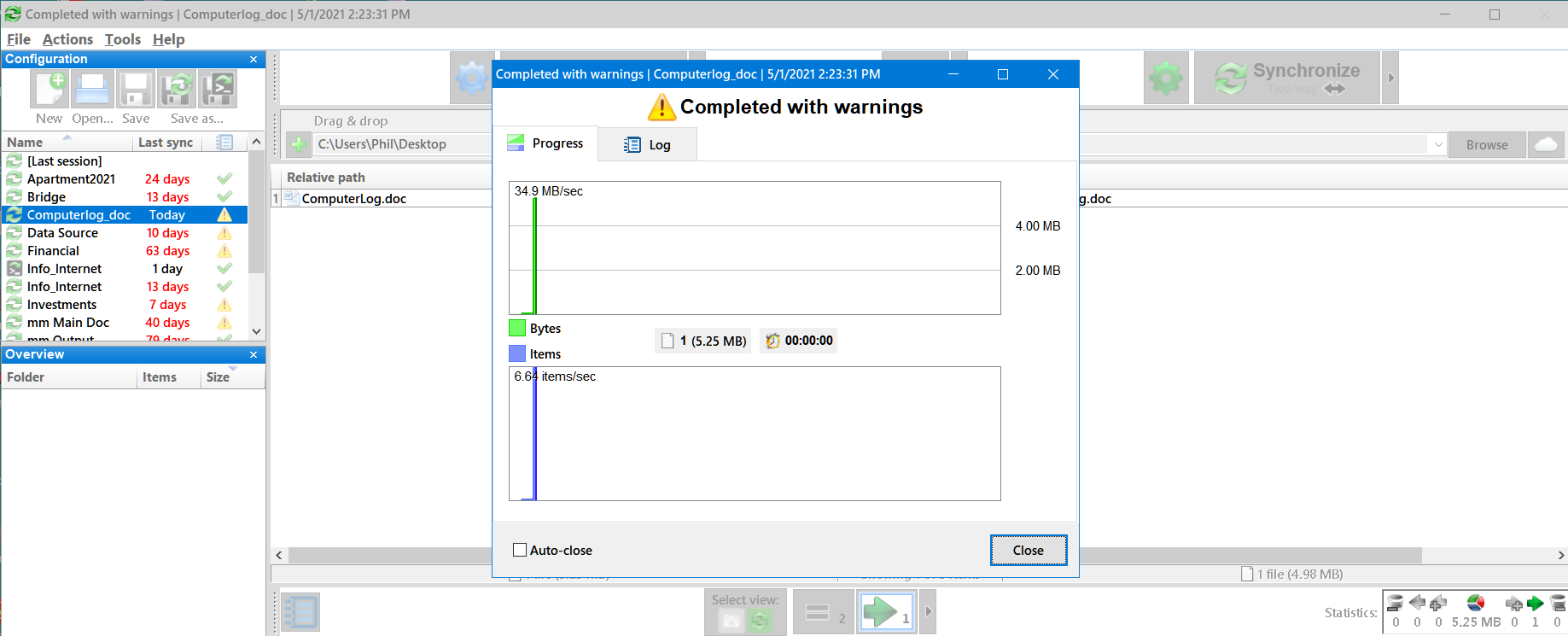Click the green Bytes legend swatch
This screenshot has height=636, width=1568.
(517, 328)
